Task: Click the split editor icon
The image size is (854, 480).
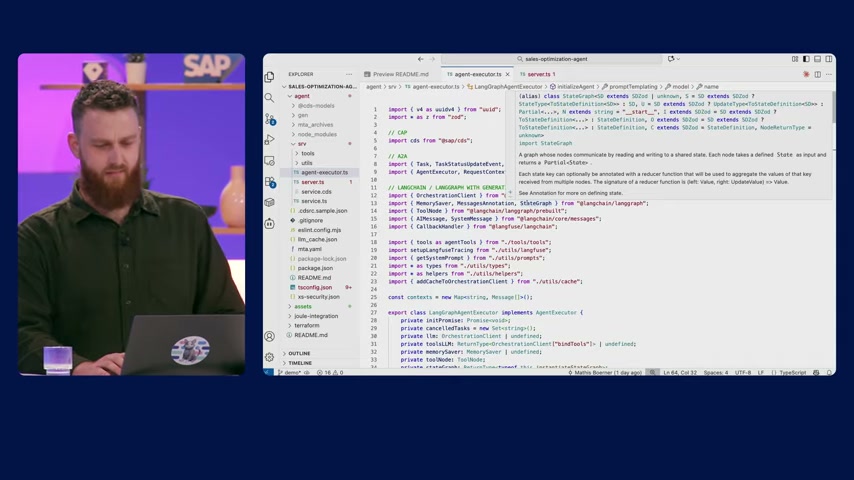Action: click(818, 74)
